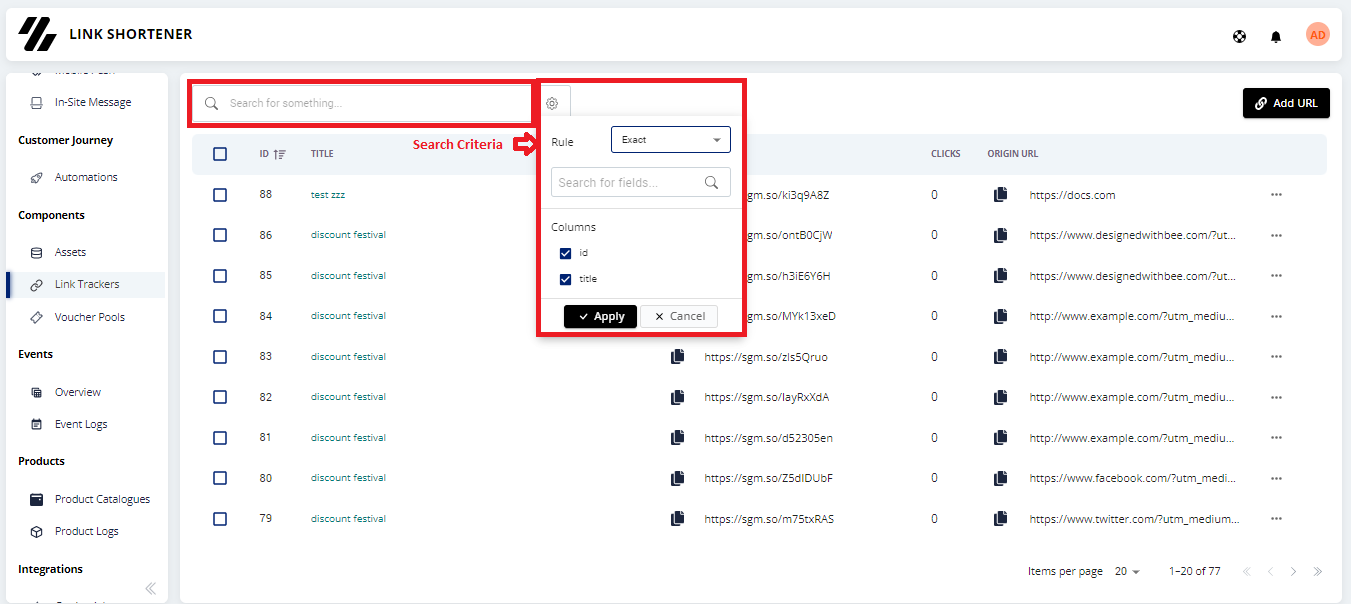1351x604 pixels.
Task: Click the notification bell icon
Action: [1276, 37]
